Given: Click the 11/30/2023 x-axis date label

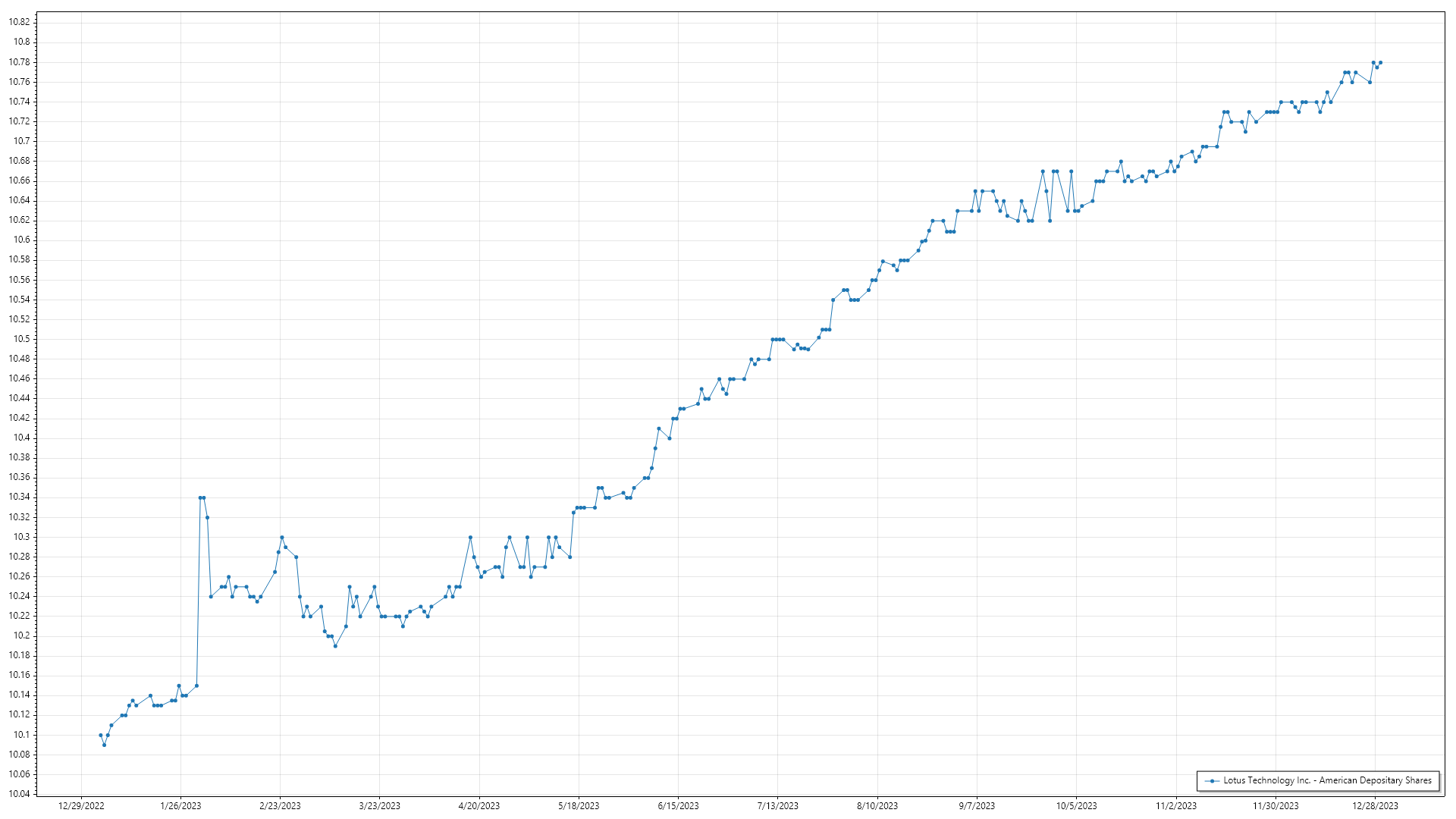Looking at the screenshot, I should 1276,806.
